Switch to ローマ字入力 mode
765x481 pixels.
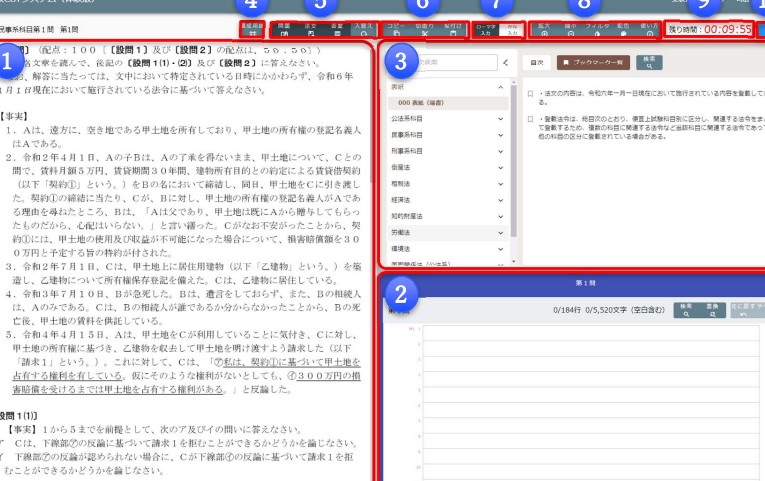click(x=486, y=30)
